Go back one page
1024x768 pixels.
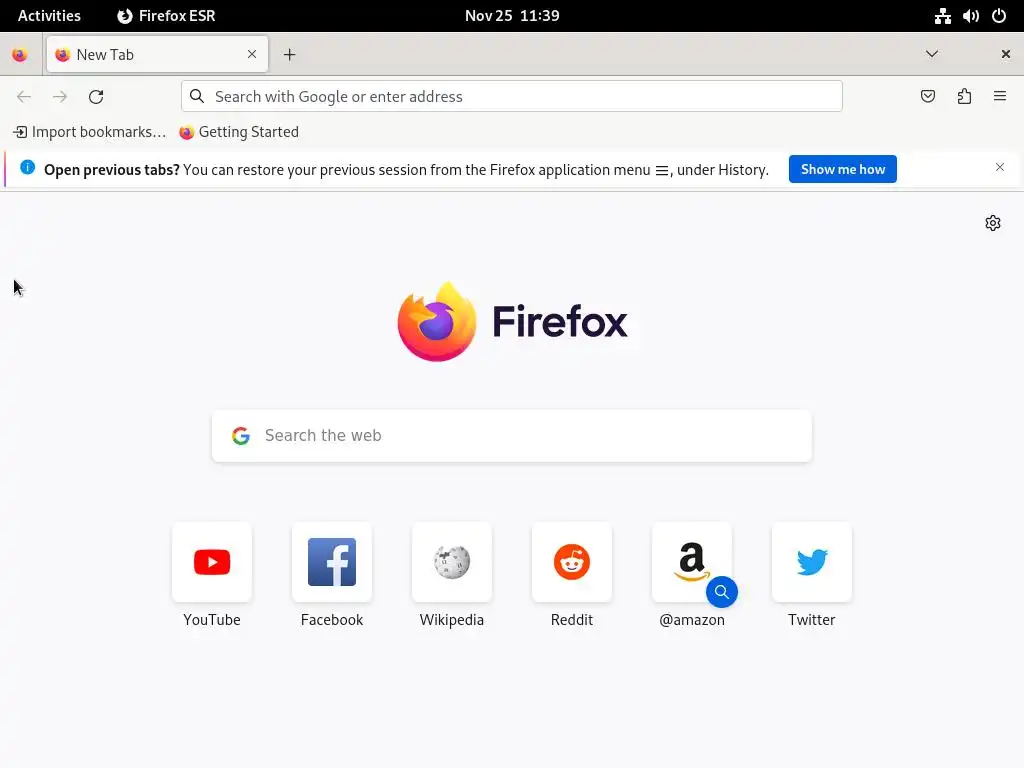[x=24, y=97]
